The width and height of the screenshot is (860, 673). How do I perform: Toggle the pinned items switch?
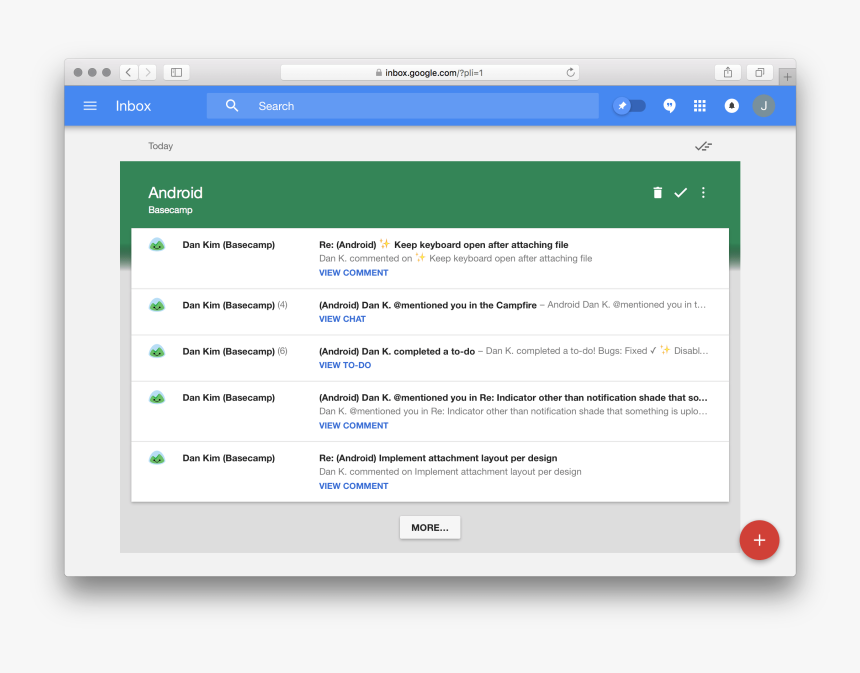click(629, 106)
